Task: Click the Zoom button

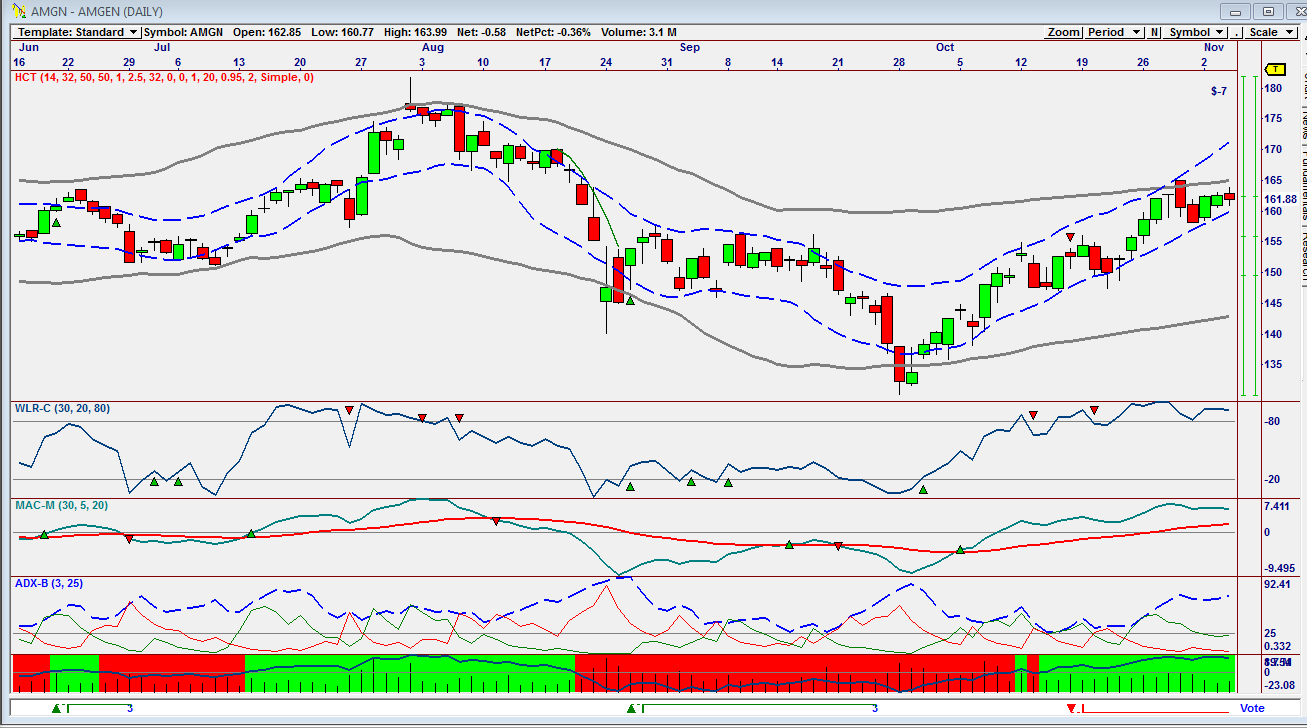Action: [1063, 32]
